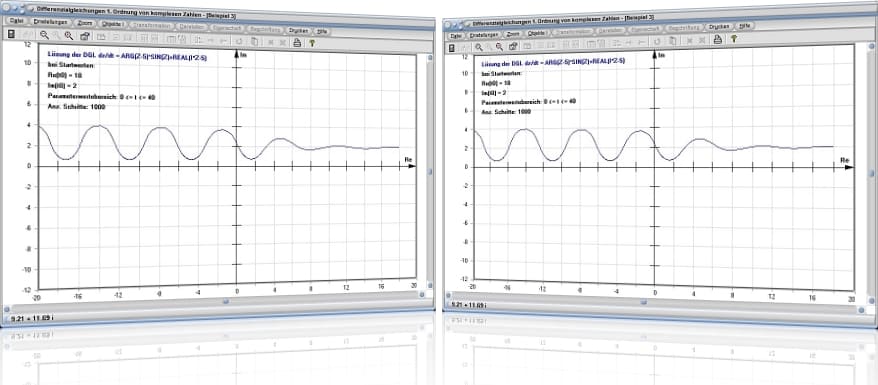Viewport: 878px width, 385px height.
Task: Open the Einstellungen menu in the left window
Action: [50, 22]
